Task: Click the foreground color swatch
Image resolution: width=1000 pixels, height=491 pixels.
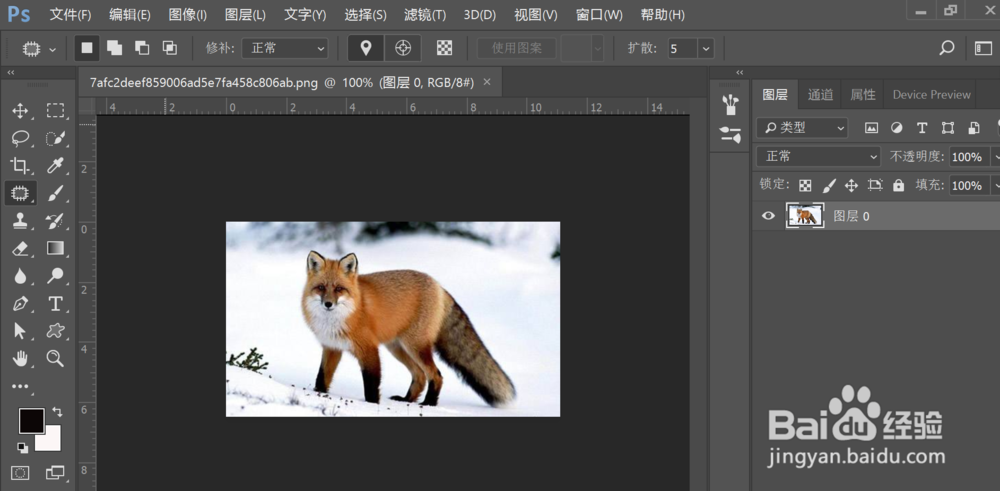Action: click(31, 420)
